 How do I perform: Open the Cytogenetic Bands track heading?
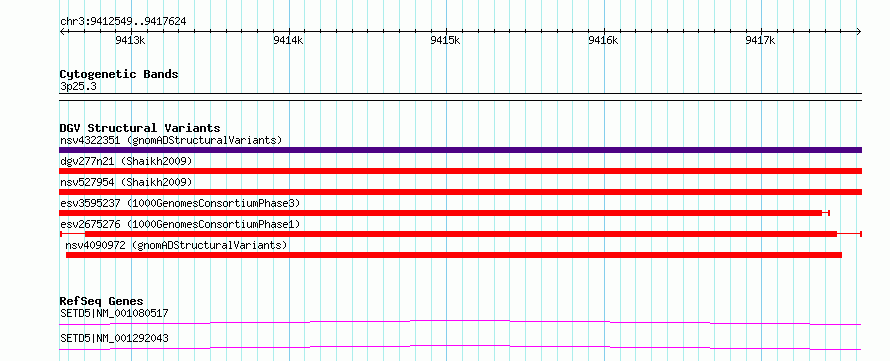(119, 74)
